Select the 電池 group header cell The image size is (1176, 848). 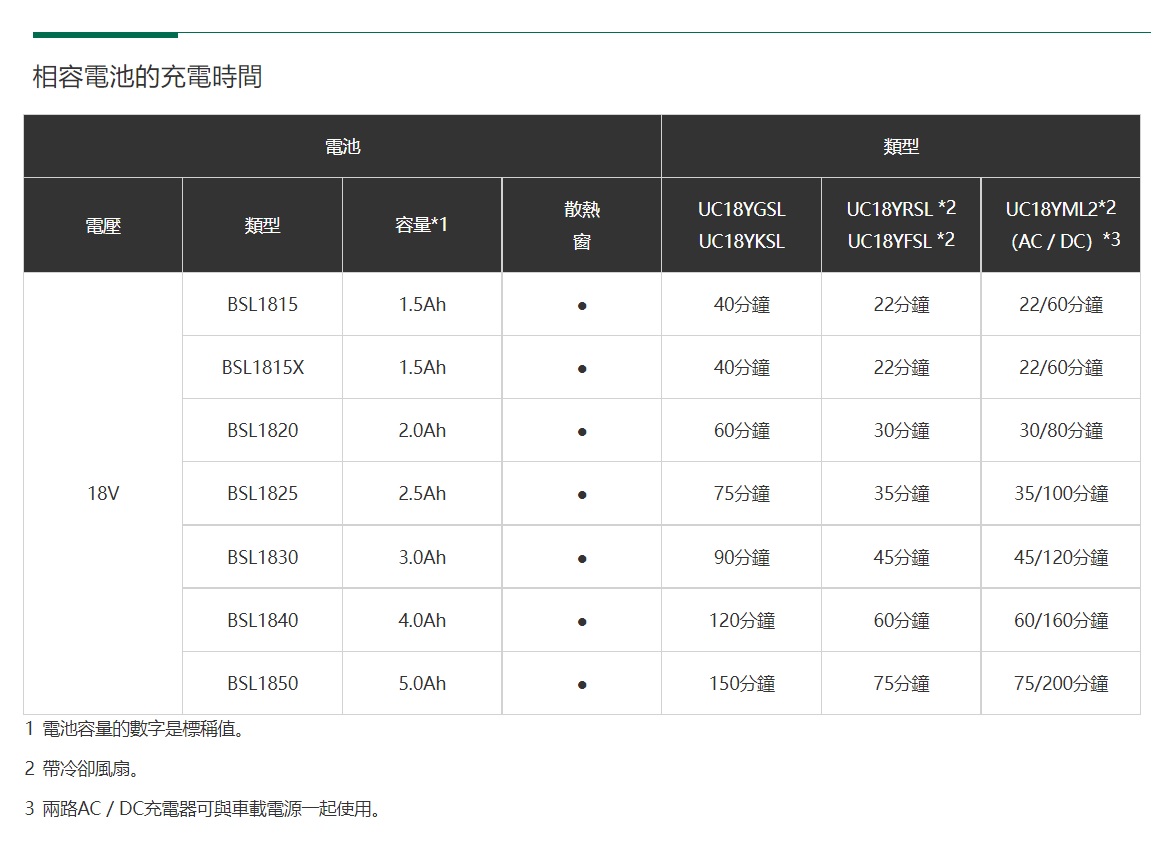tap(342, 147)
